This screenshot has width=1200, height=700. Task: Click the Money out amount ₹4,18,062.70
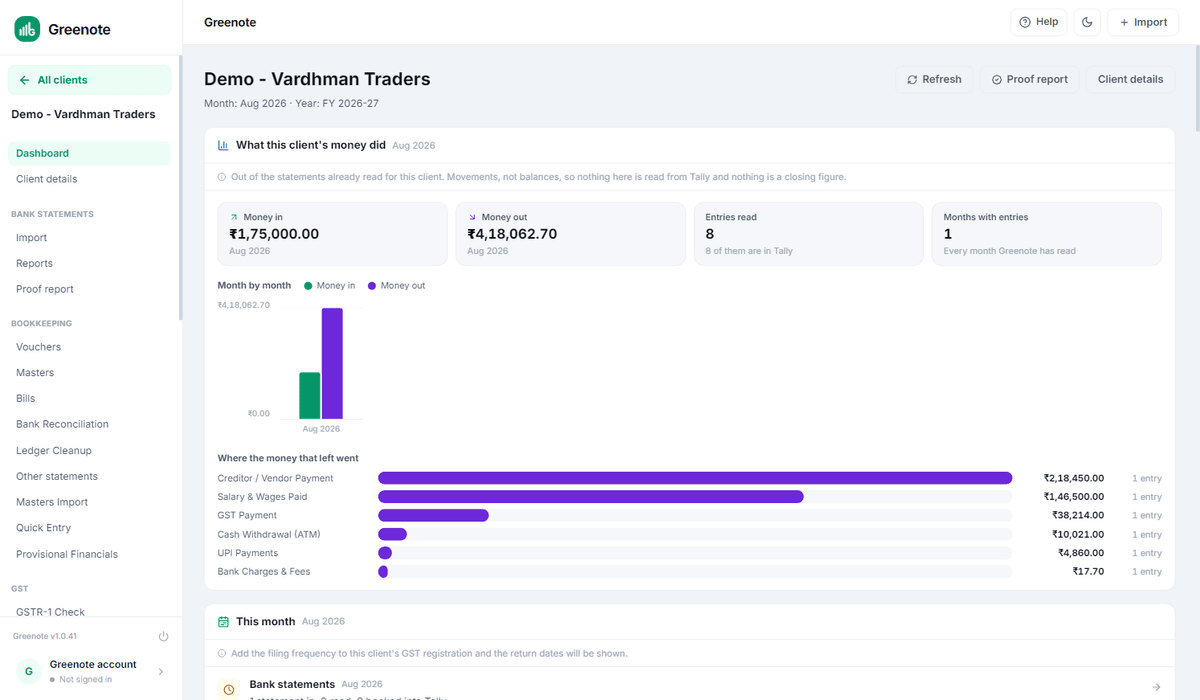[x=512, y=234]
